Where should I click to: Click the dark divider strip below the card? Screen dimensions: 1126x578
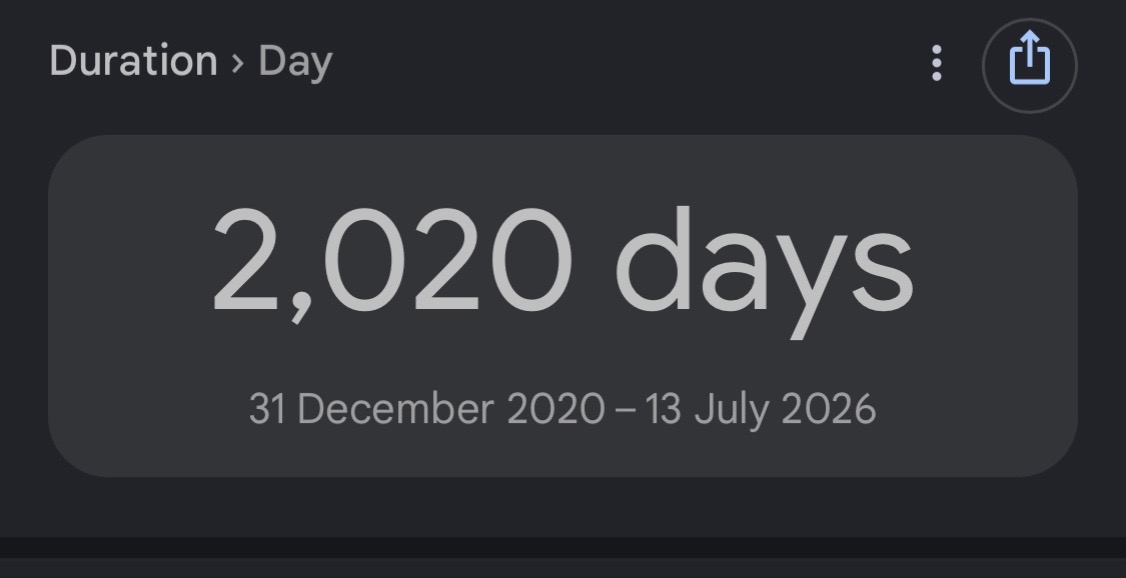[563, 547]
